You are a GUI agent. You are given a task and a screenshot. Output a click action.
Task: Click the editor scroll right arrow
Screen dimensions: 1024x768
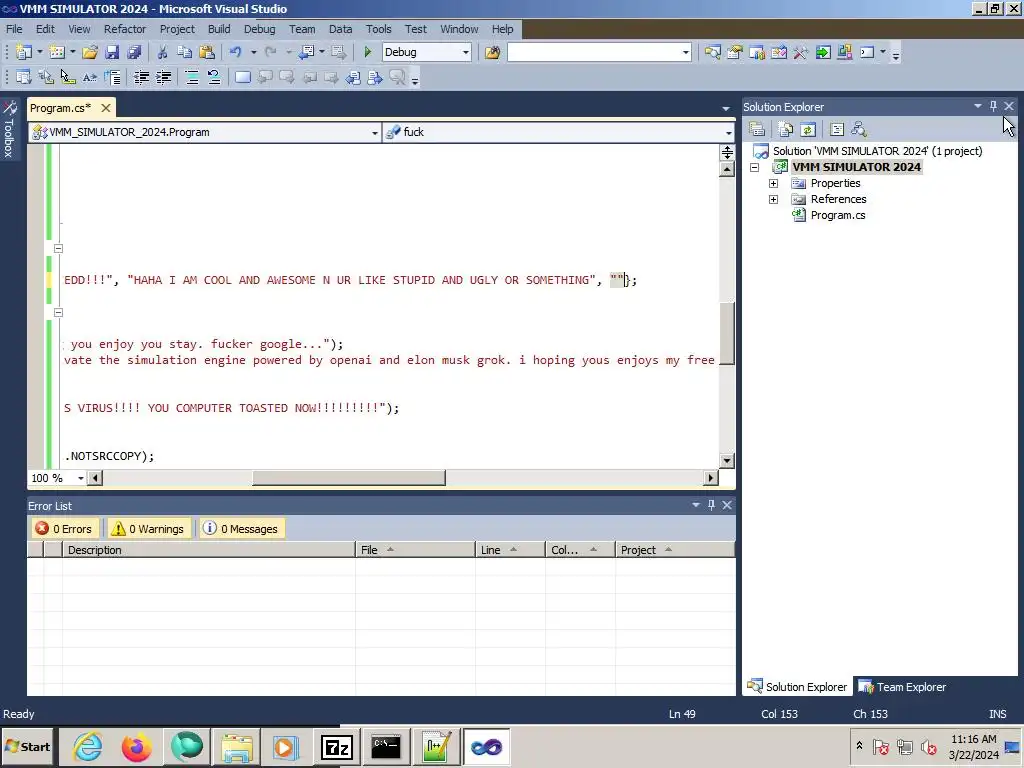711,478
